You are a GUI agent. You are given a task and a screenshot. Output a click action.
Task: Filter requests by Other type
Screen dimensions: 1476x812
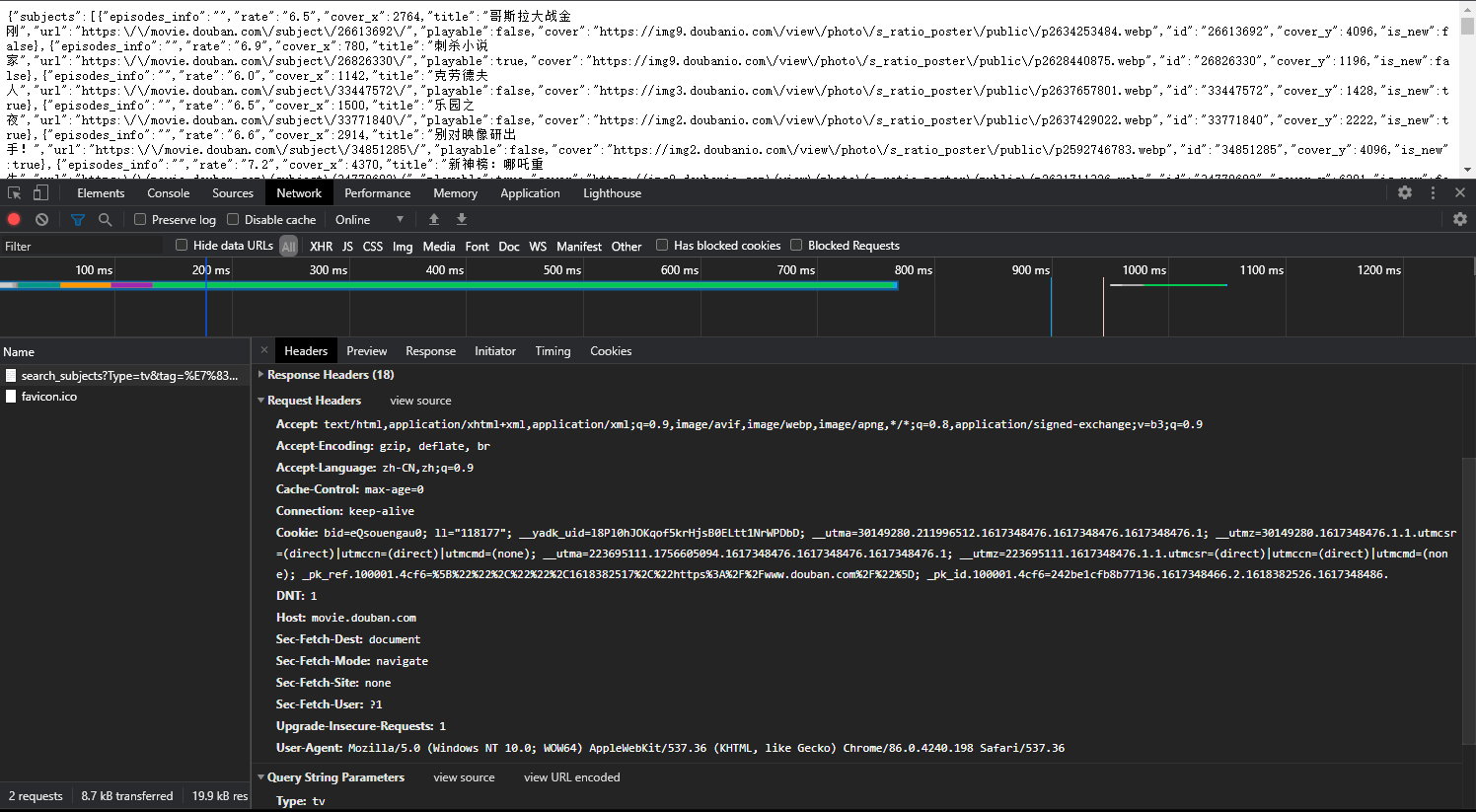pos(627,246)
